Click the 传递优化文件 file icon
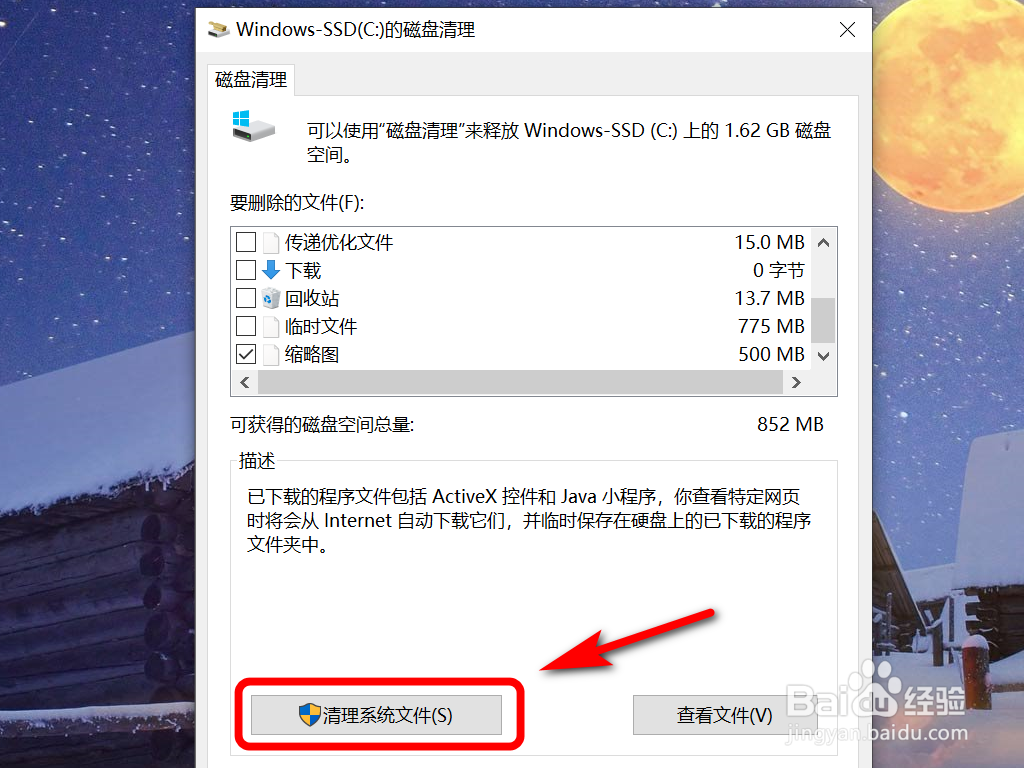Viewport: 1024px width, 768px height. coord(271,242)
